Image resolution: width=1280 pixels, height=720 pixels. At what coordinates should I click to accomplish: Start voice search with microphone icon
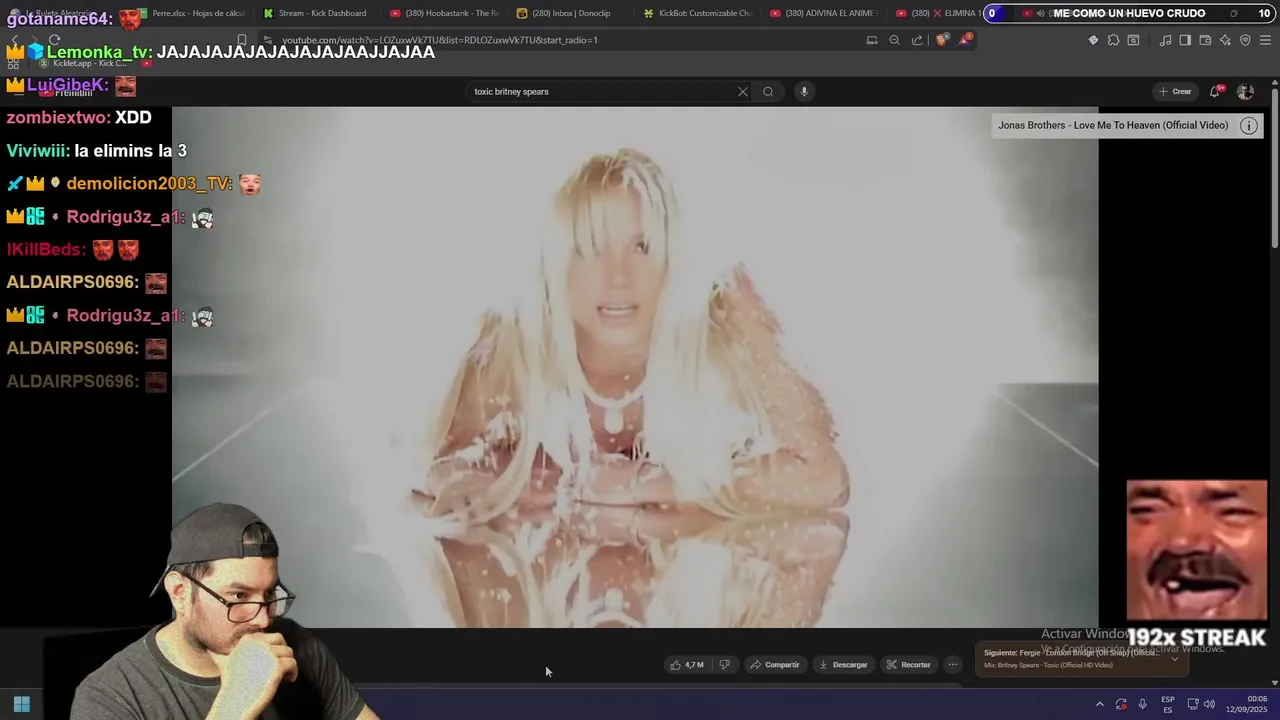[x=804, y=92]
